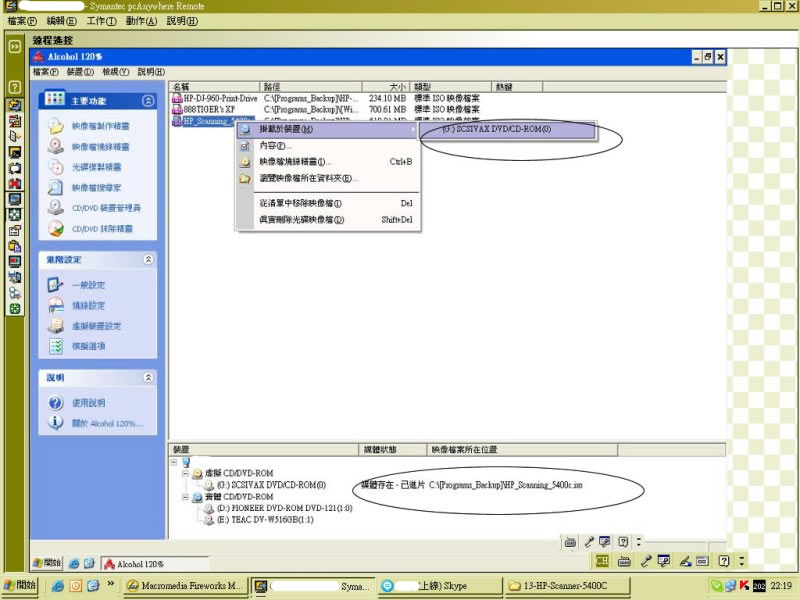Click the pcAnywhere left bar question mark icon
Image resolution: width=800 pixels, height=600 pixels.
[15, 87]
